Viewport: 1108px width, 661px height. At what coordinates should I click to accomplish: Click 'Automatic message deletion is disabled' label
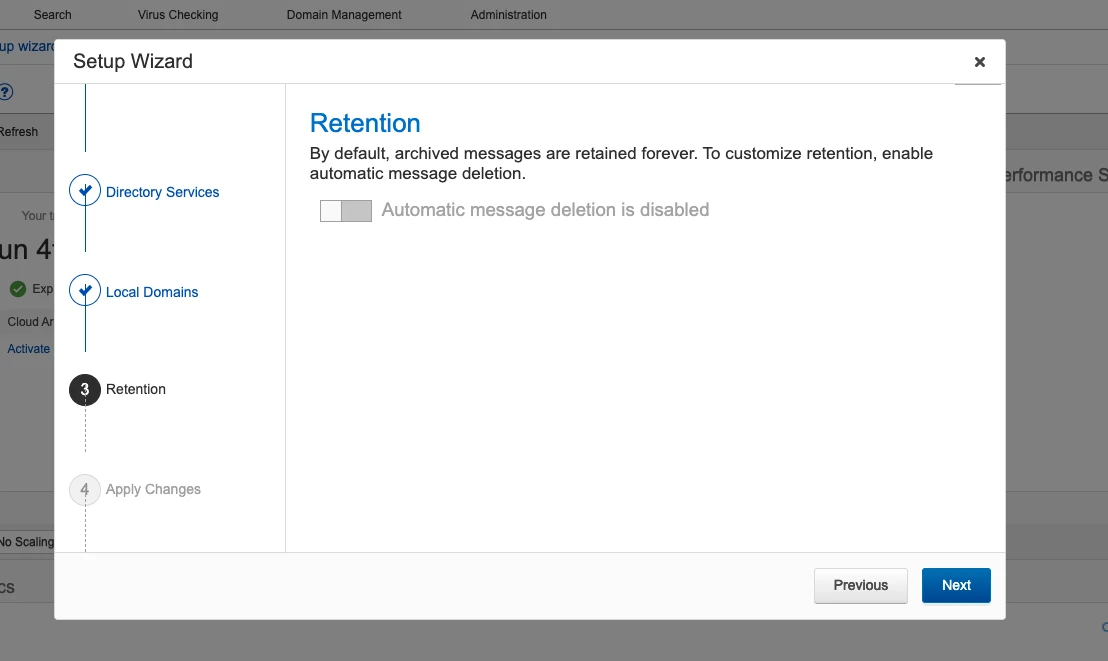pos(546,210)
